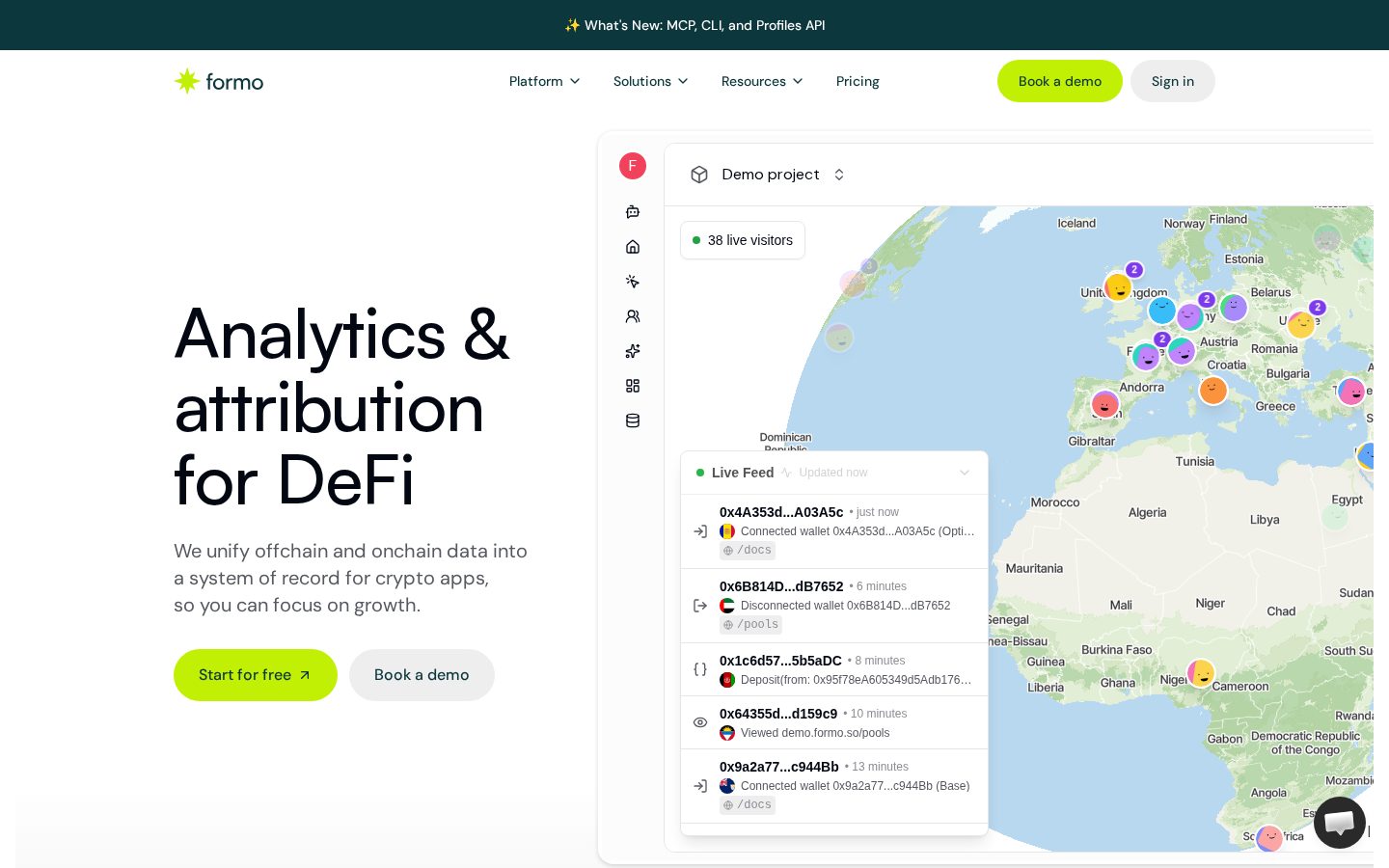
Task: Click the Analytics & attribution for DeFi headline
Action: click(x=342, y=407)
